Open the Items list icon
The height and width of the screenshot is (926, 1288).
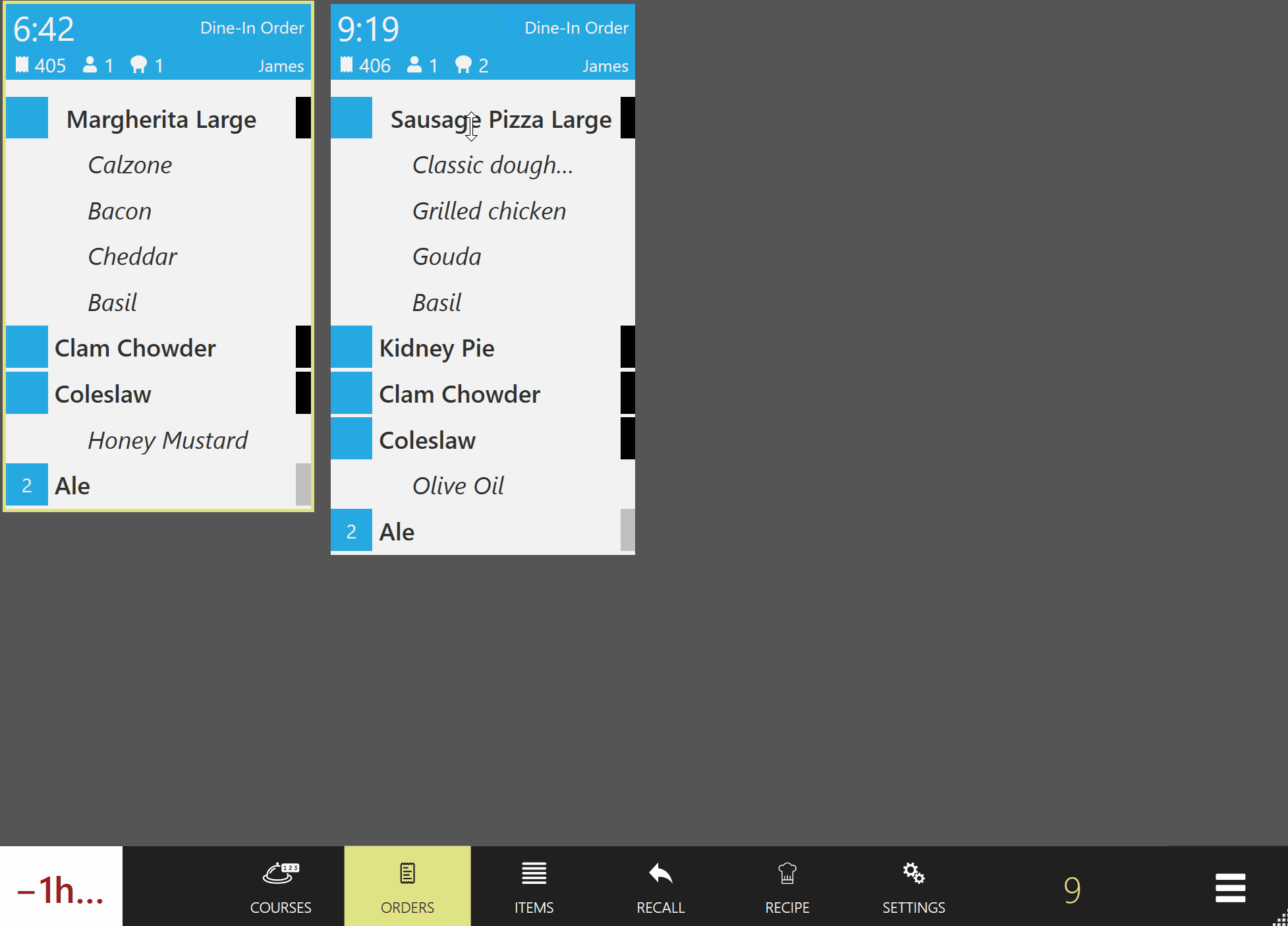pos(534,874)
